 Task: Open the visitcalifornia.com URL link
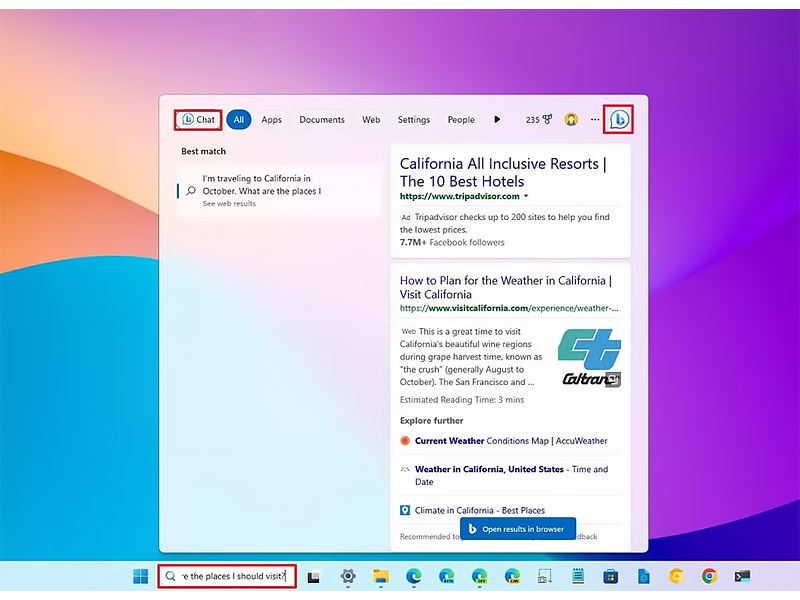(509, 308)
